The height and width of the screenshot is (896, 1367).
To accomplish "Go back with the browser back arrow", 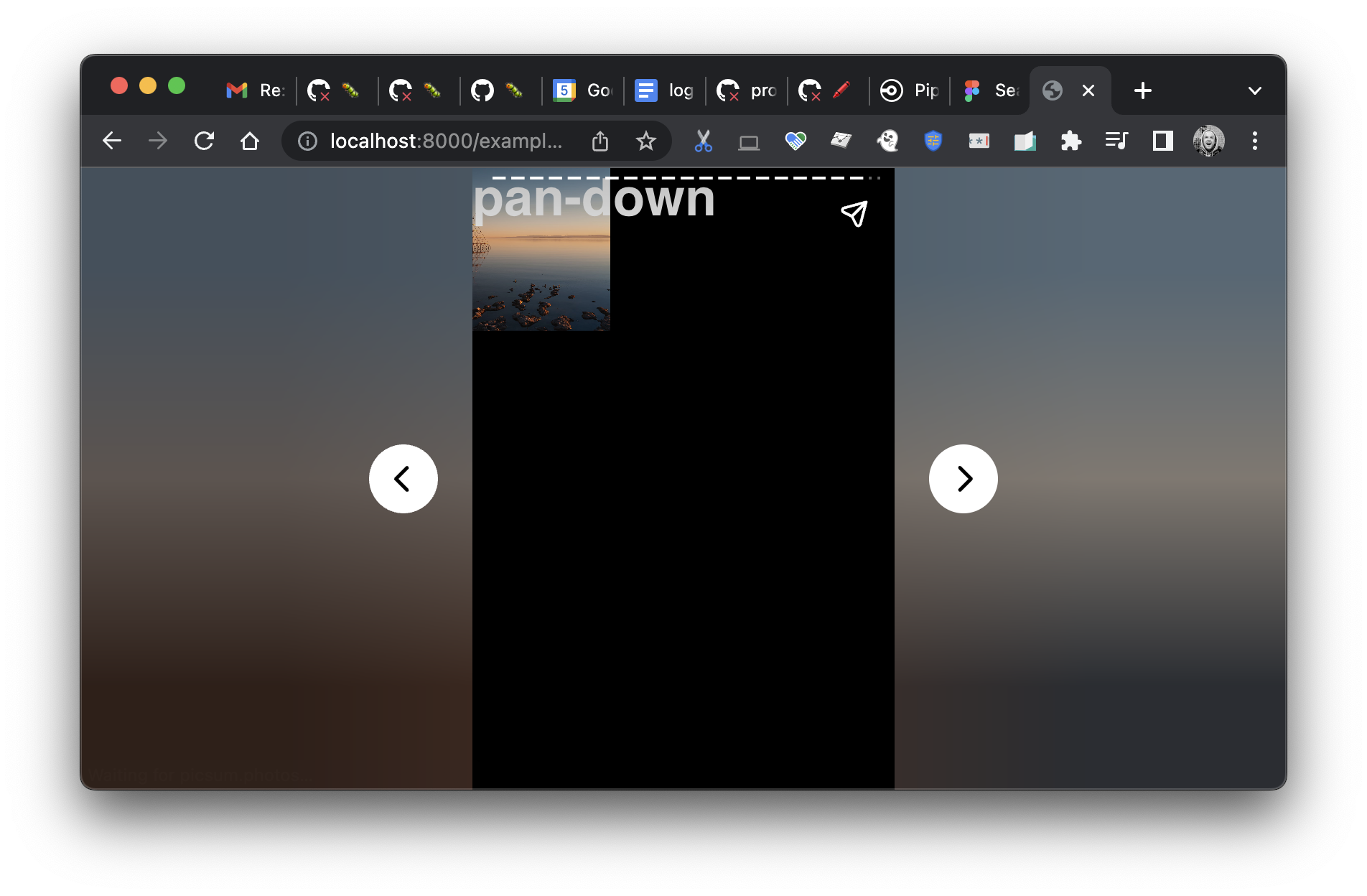I will click(x=112, y=141).
